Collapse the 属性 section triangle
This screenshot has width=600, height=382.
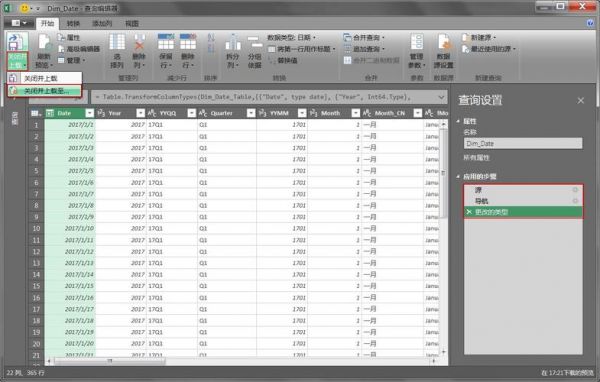click(458, 121)
